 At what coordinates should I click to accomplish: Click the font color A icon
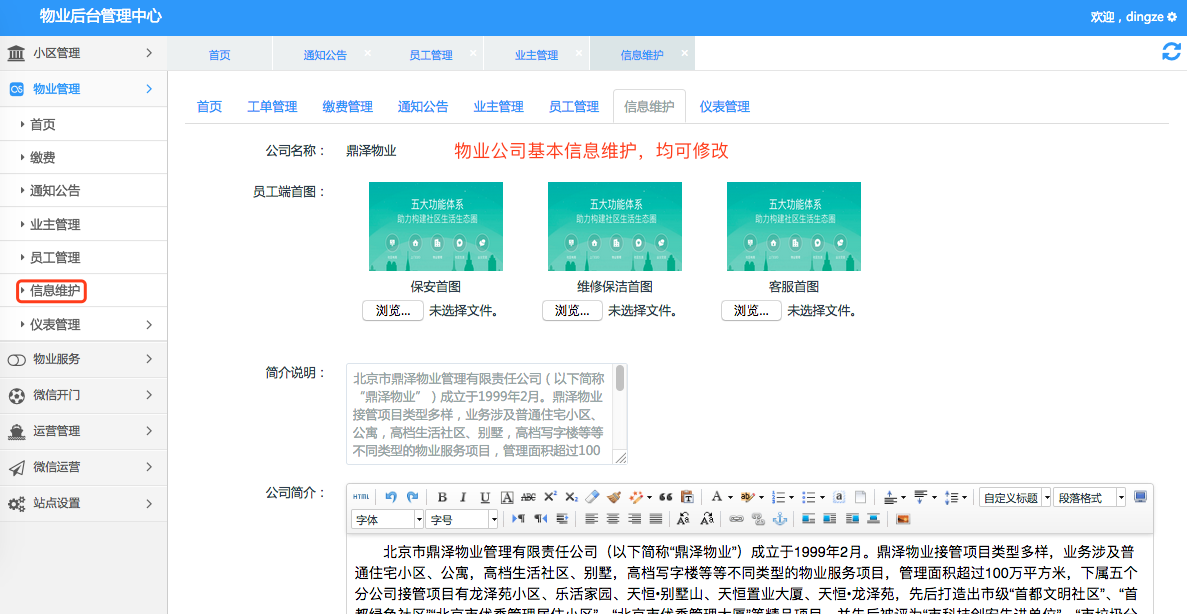click(x=716, y=497)
